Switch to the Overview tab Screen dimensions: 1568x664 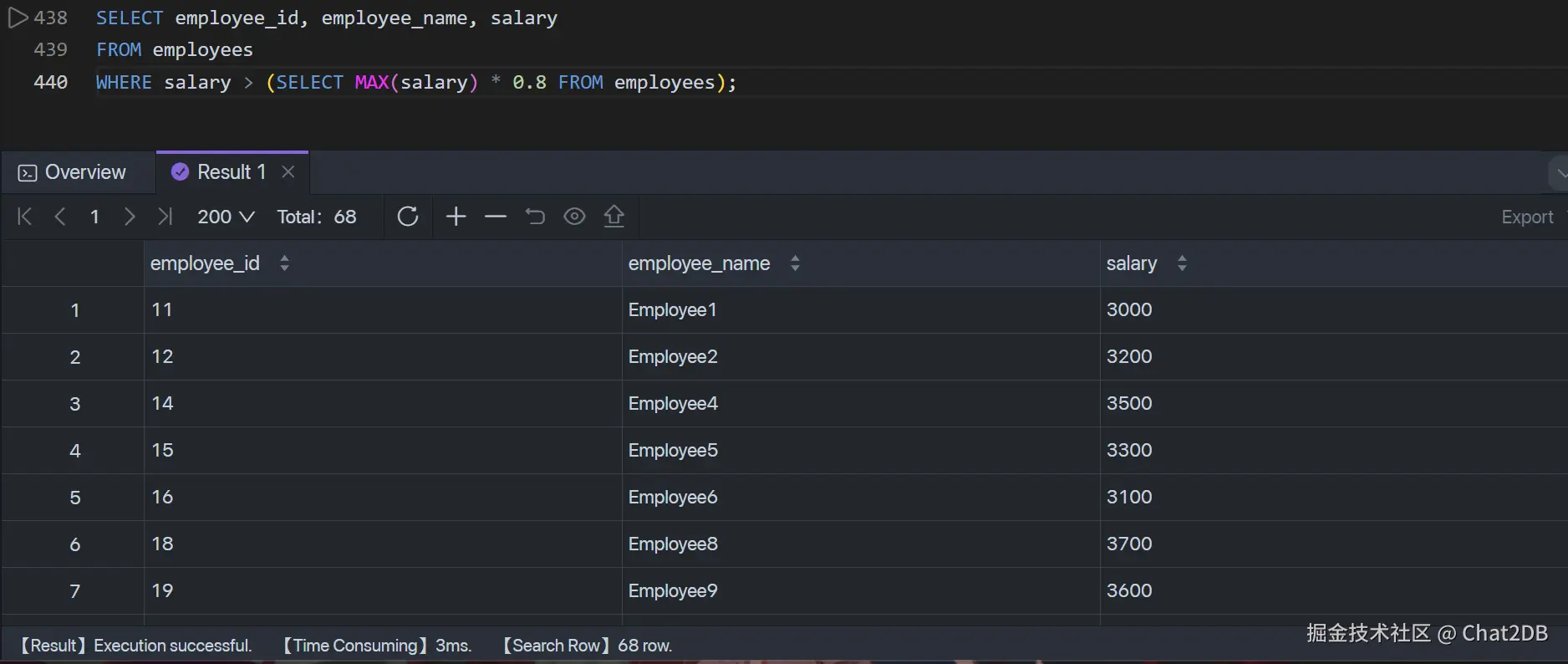point(72,172)
